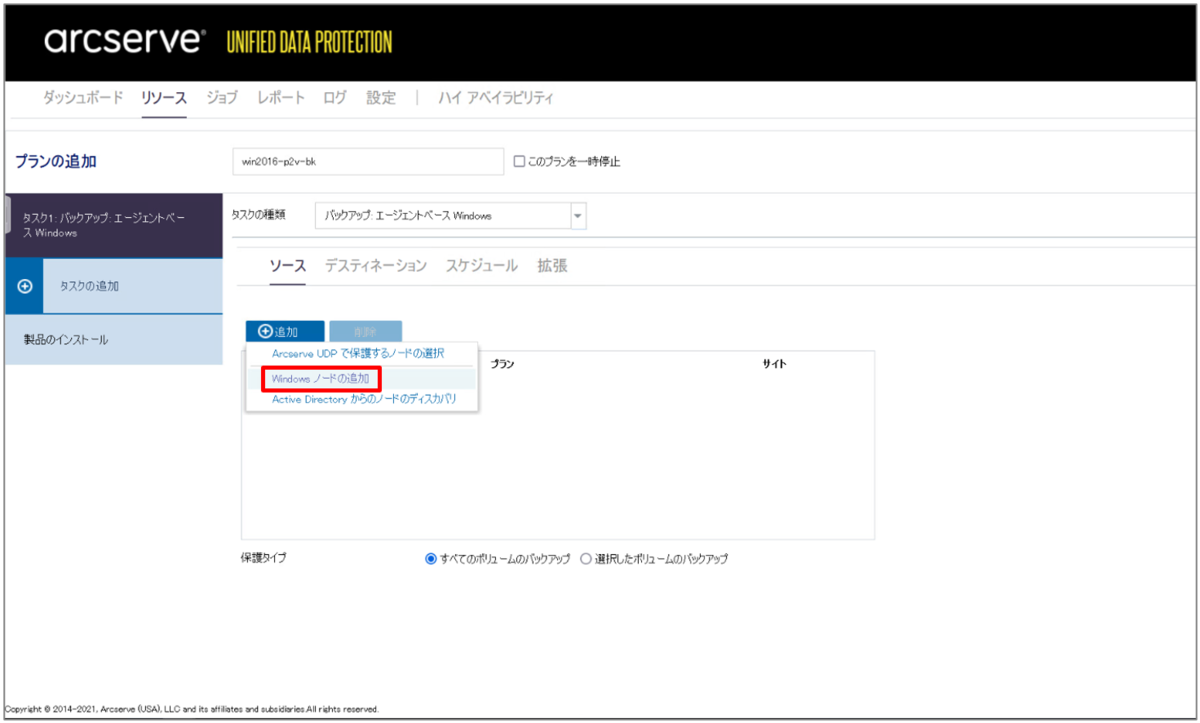Viewport: 1200px width, 723px height.
Task: Toggle このプランを一時停止 checkbox
Action: (519, 162)
